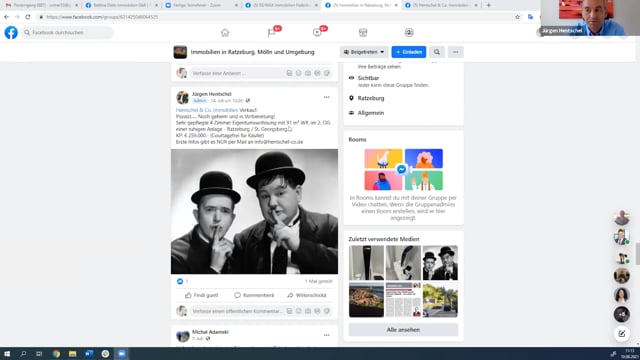Click Like (Gefällt mir) on the post
Viewport: 640px width, 360px height.
coord(202,295)
